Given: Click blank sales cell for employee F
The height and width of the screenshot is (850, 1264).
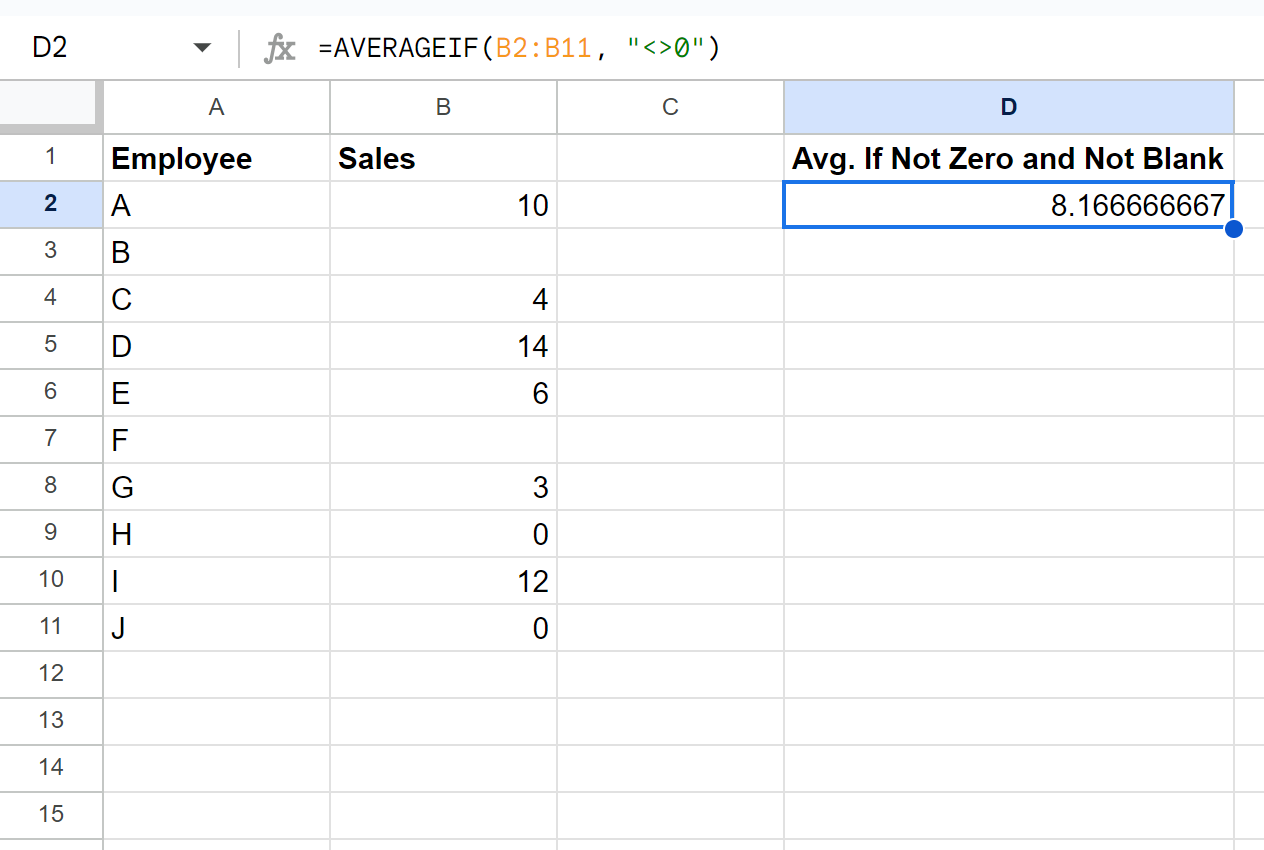Looking at the screenshot, I should 443,440.
